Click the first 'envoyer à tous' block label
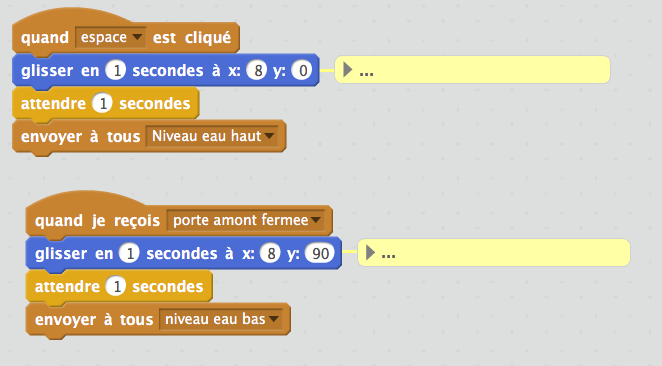This screenshot has width=662, height=366. tap(80, 136)
